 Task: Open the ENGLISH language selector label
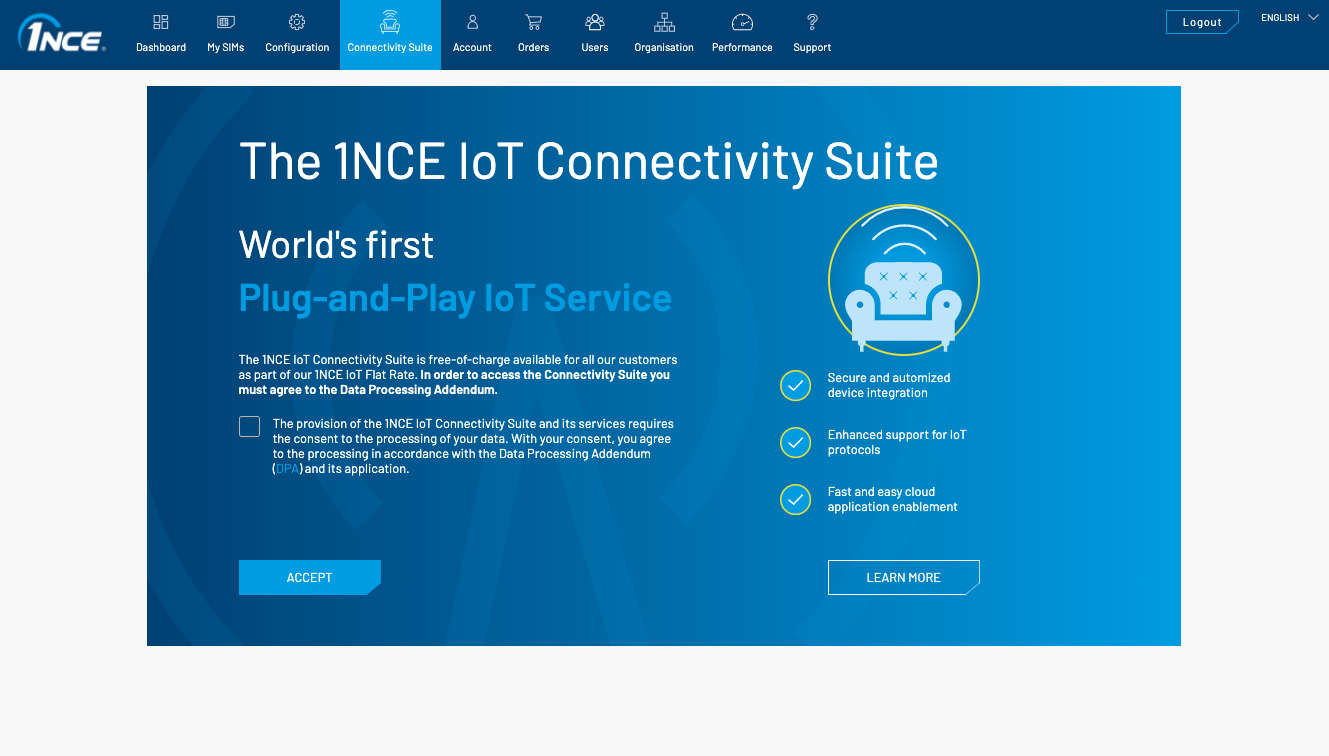(1280, 18)
